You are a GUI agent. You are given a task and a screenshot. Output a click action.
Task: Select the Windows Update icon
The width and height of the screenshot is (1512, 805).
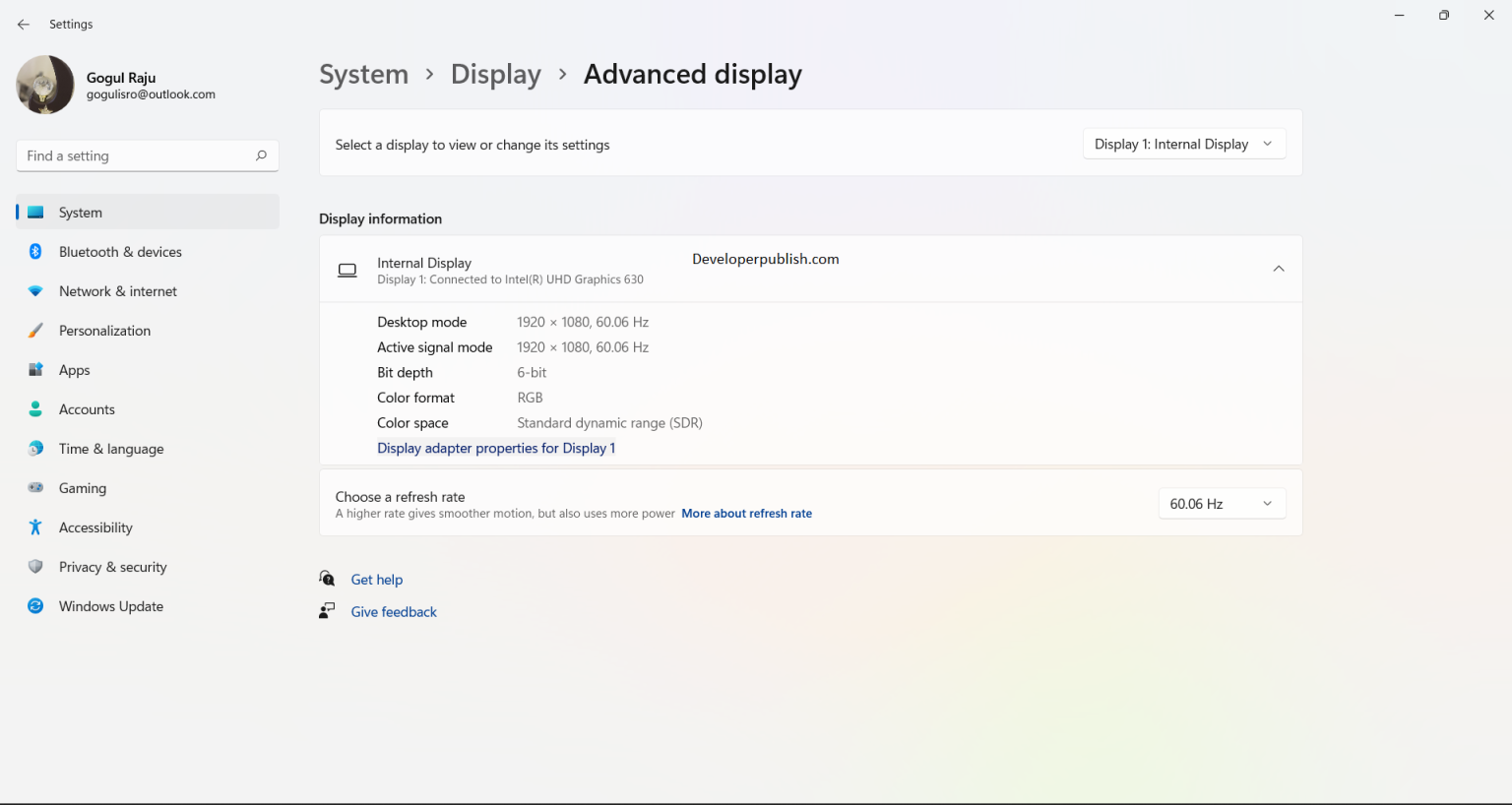point(35,606)
